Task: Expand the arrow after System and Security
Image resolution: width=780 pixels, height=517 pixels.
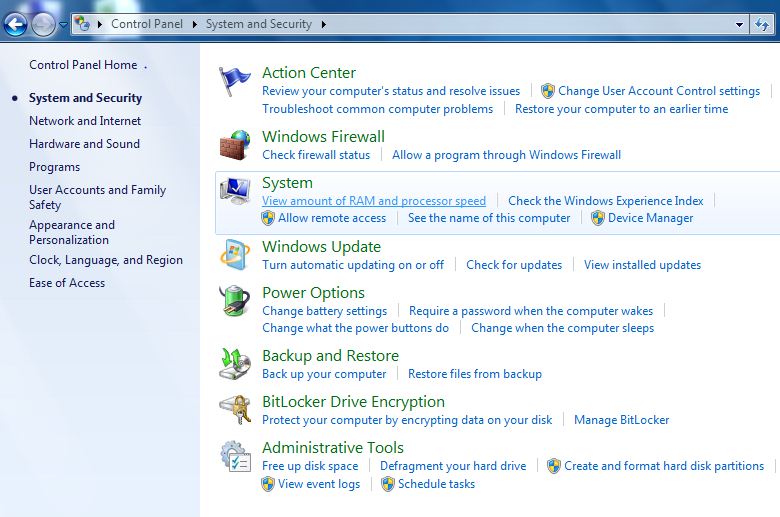Action: [x=324, y=24]
